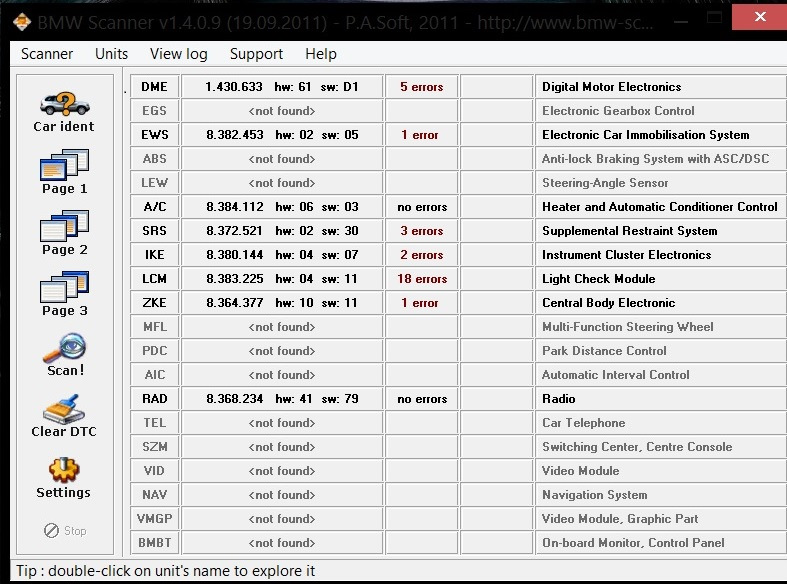Open the Help menu
Image resolution: width=787 pixels, height=584 pixels.
pos(321,54)
